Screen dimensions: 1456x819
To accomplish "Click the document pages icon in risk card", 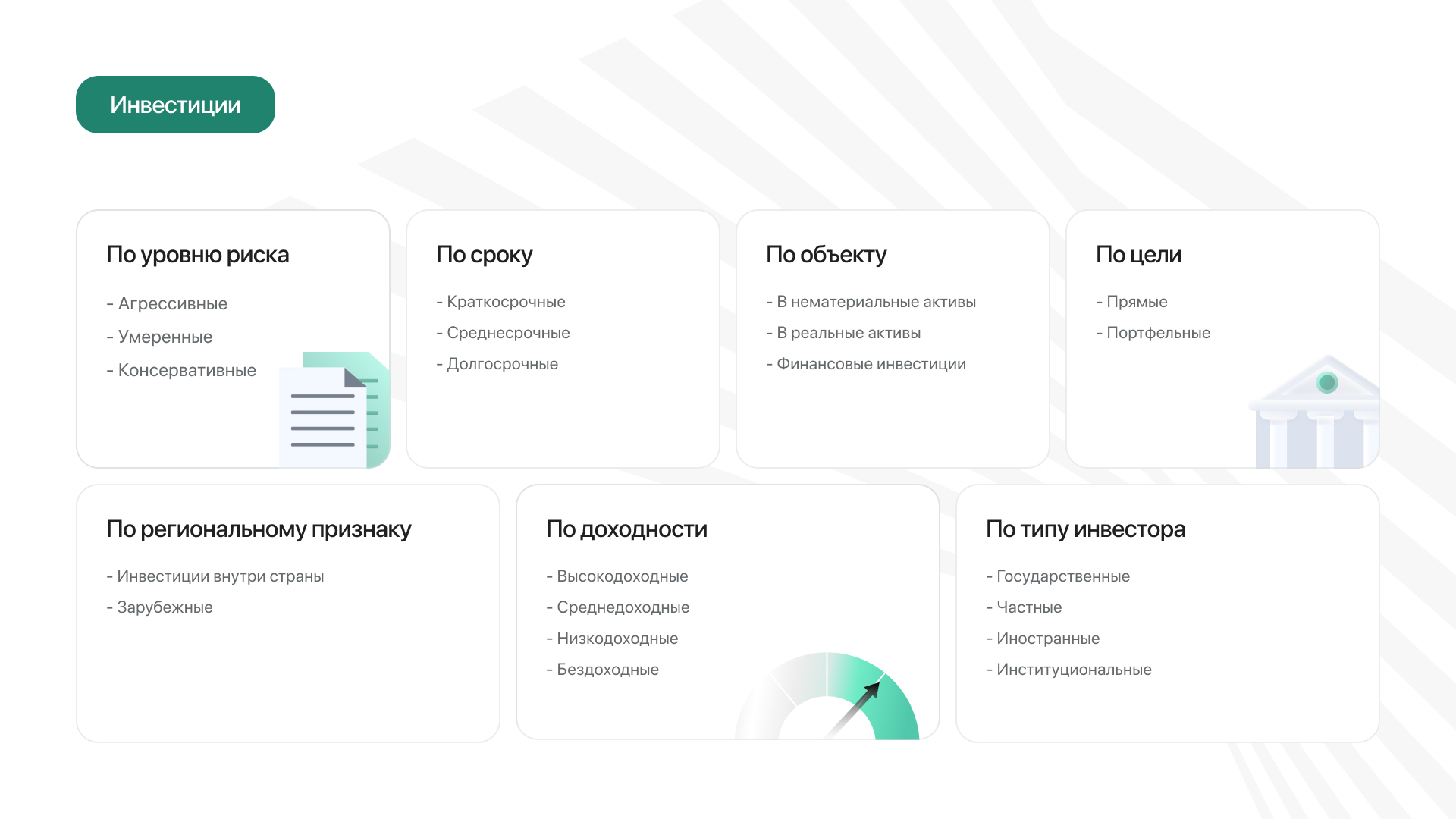I will pyautogui.click(x=334, y=409).
